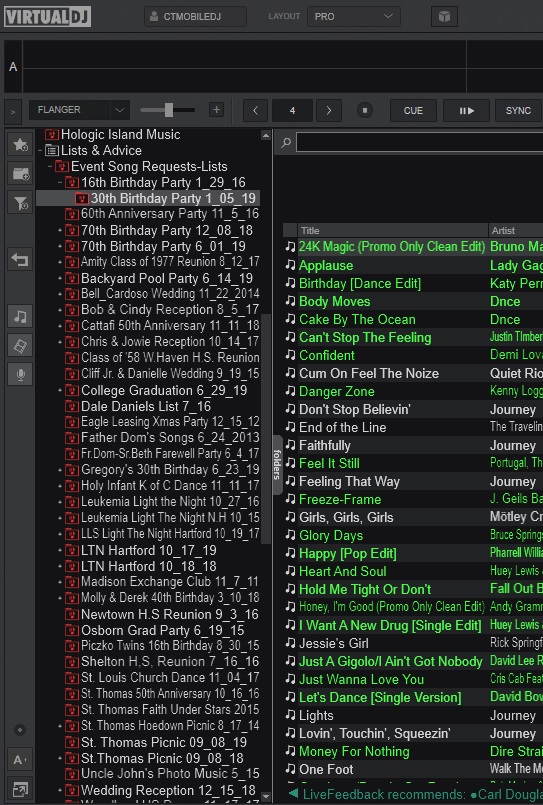
Task: Select the song Glory Days
Action: click(x=331, y=535)
